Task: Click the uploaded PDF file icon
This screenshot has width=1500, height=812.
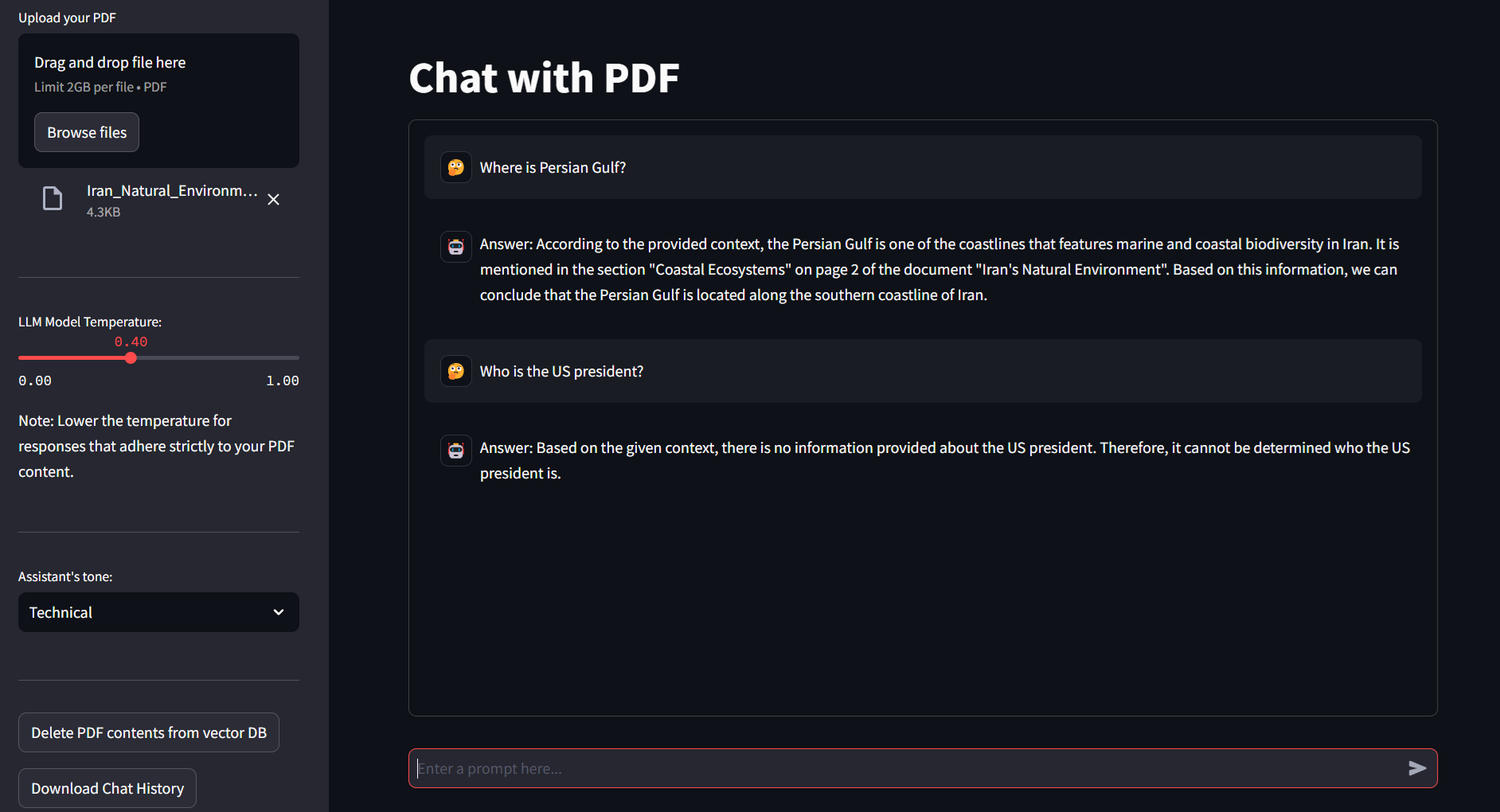Action: [x=53, y=199]
